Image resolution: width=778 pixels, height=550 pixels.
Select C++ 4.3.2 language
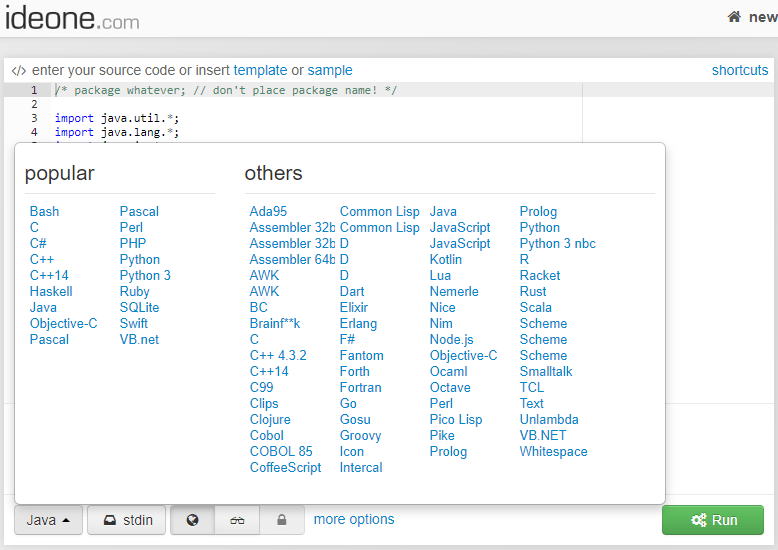pos(278,355)
